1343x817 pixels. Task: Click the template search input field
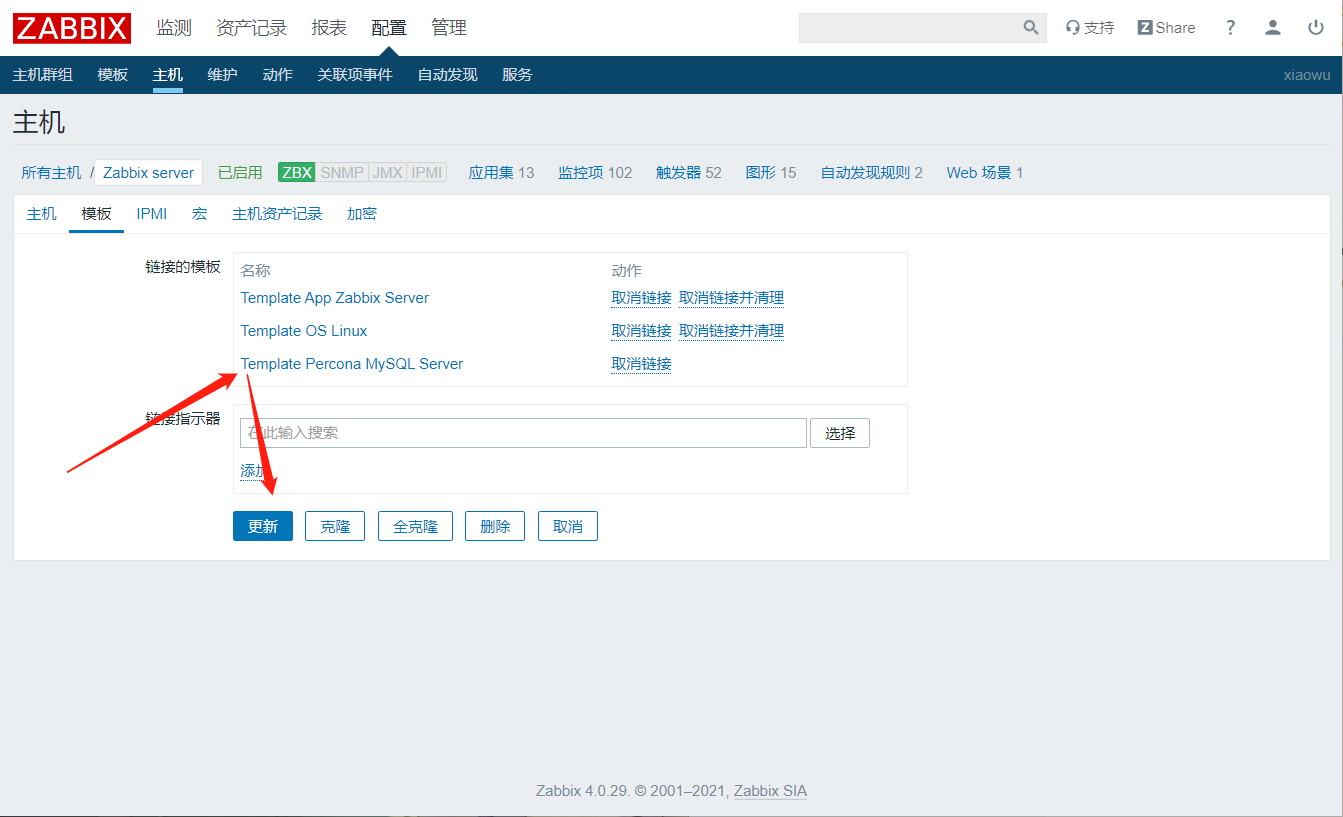pos(523,433)
